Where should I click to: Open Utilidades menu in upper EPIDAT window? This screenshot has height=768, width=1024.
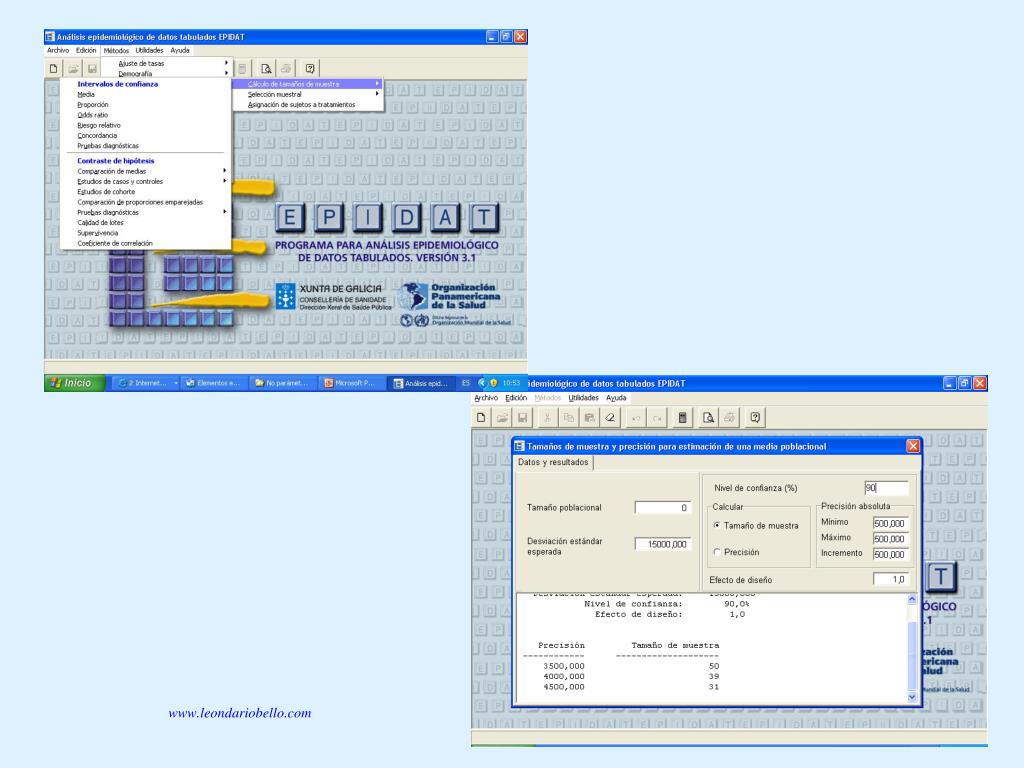pyautogui.click(x=150, y=50)
